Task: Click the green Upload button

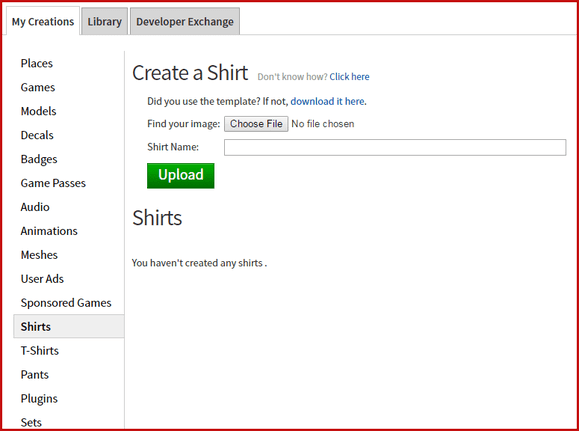Action: click(x=181, y=175)
